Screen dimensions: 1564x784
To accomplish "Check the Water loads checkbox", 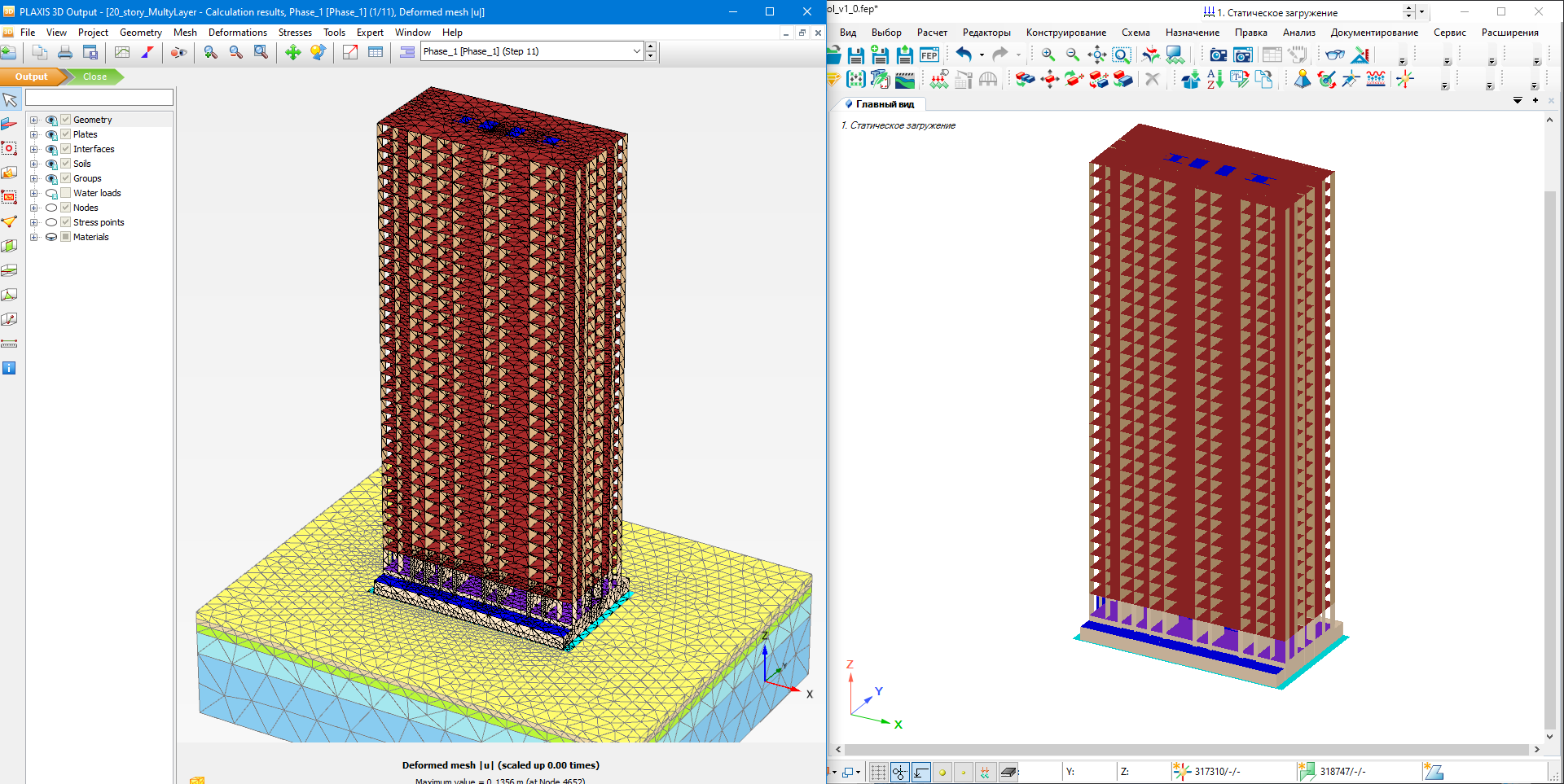I will 66,193.
